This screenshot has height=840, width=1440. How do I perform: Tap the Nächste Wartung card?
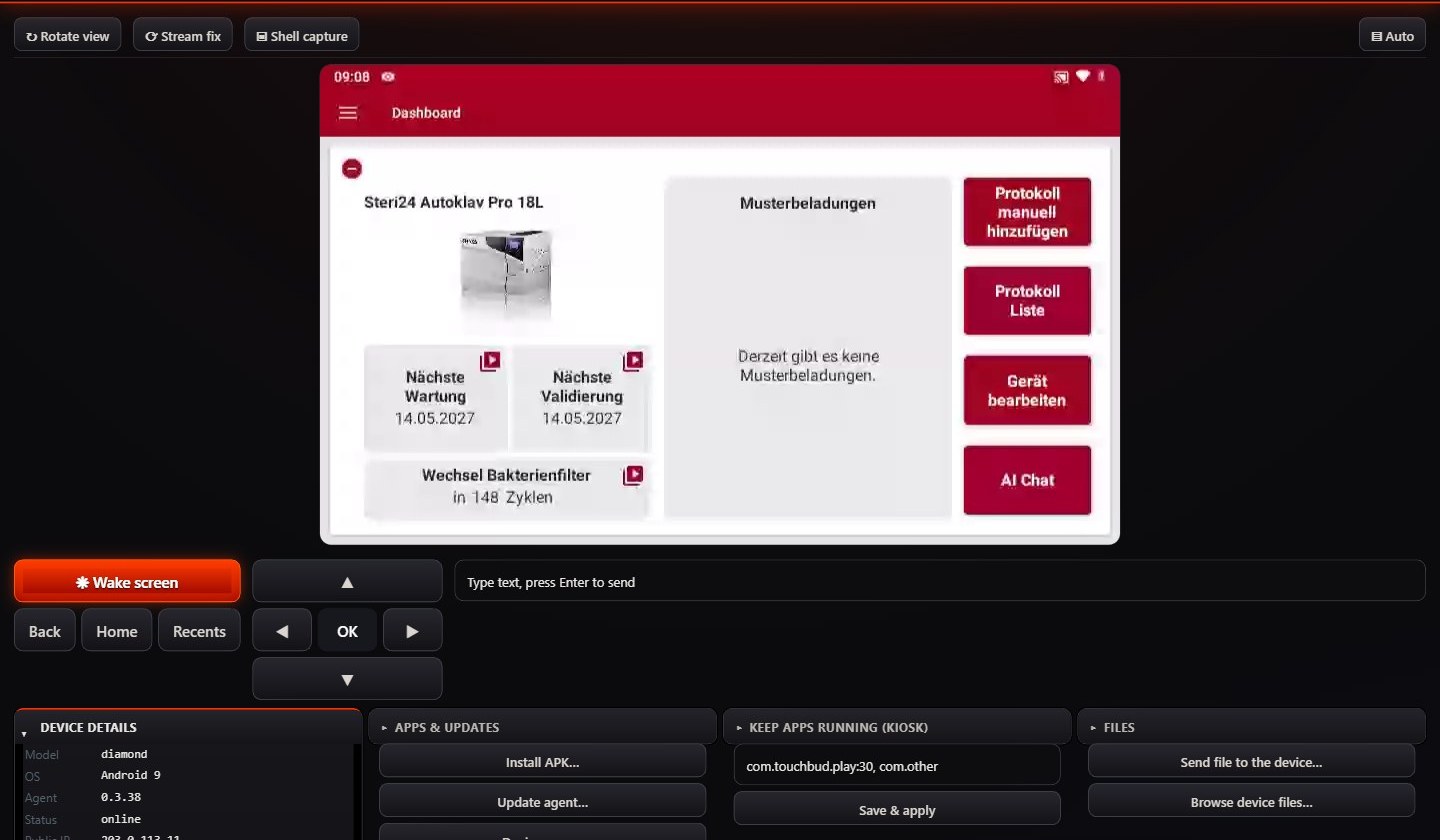click(435, 398)
